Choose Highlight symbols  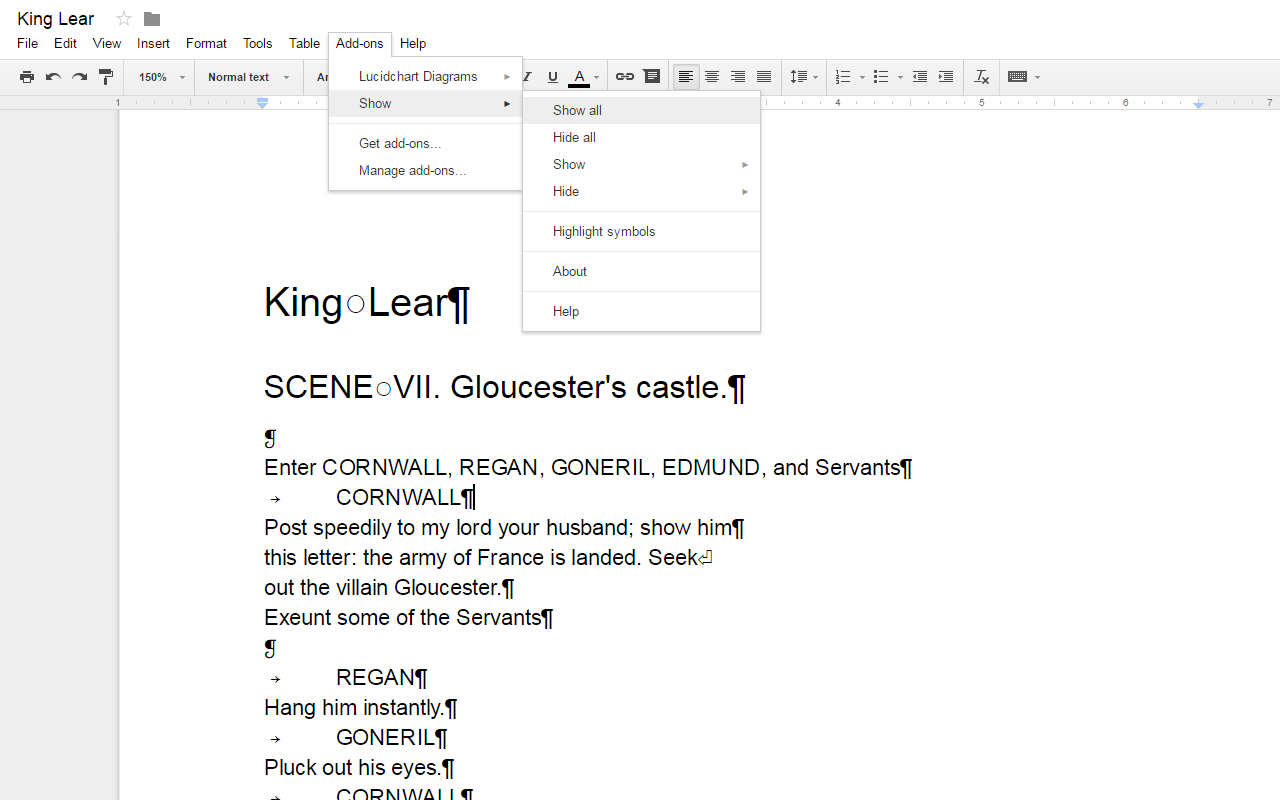point(641,231)
